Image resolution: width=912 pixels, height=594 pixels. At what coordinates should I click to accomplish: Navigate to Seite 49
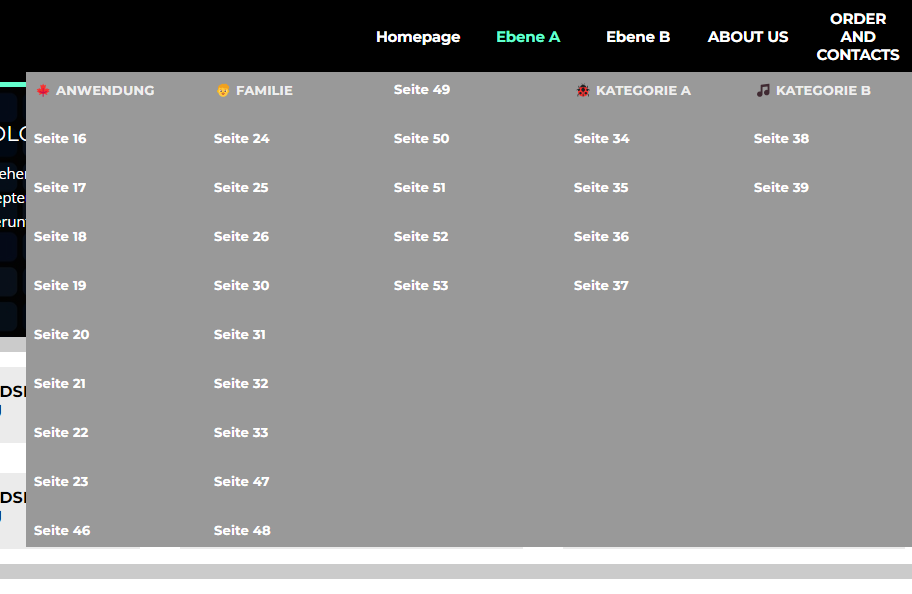[422, 90]
